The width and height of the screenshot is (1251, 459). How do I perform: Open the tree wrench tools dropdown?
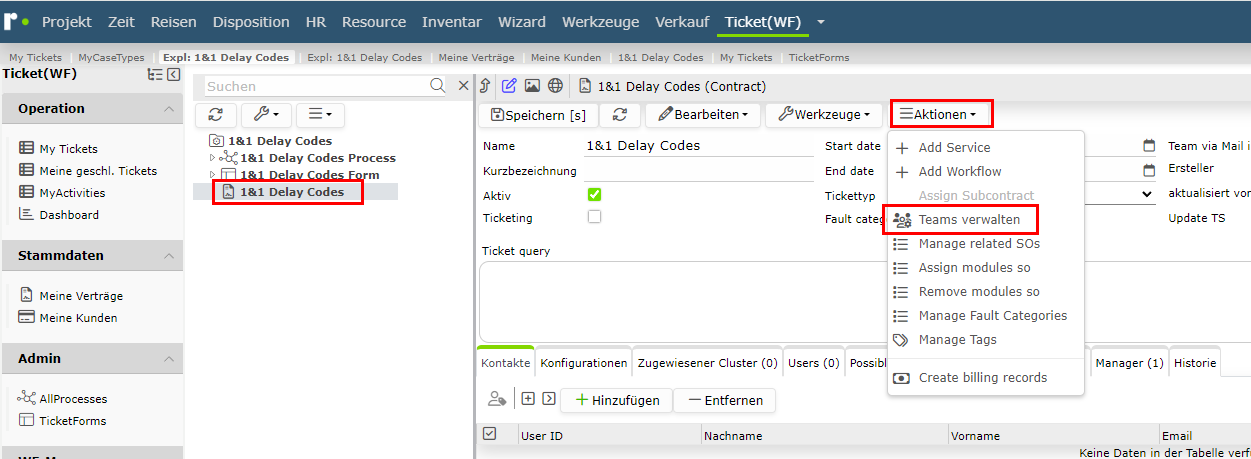tap(265, 115)
